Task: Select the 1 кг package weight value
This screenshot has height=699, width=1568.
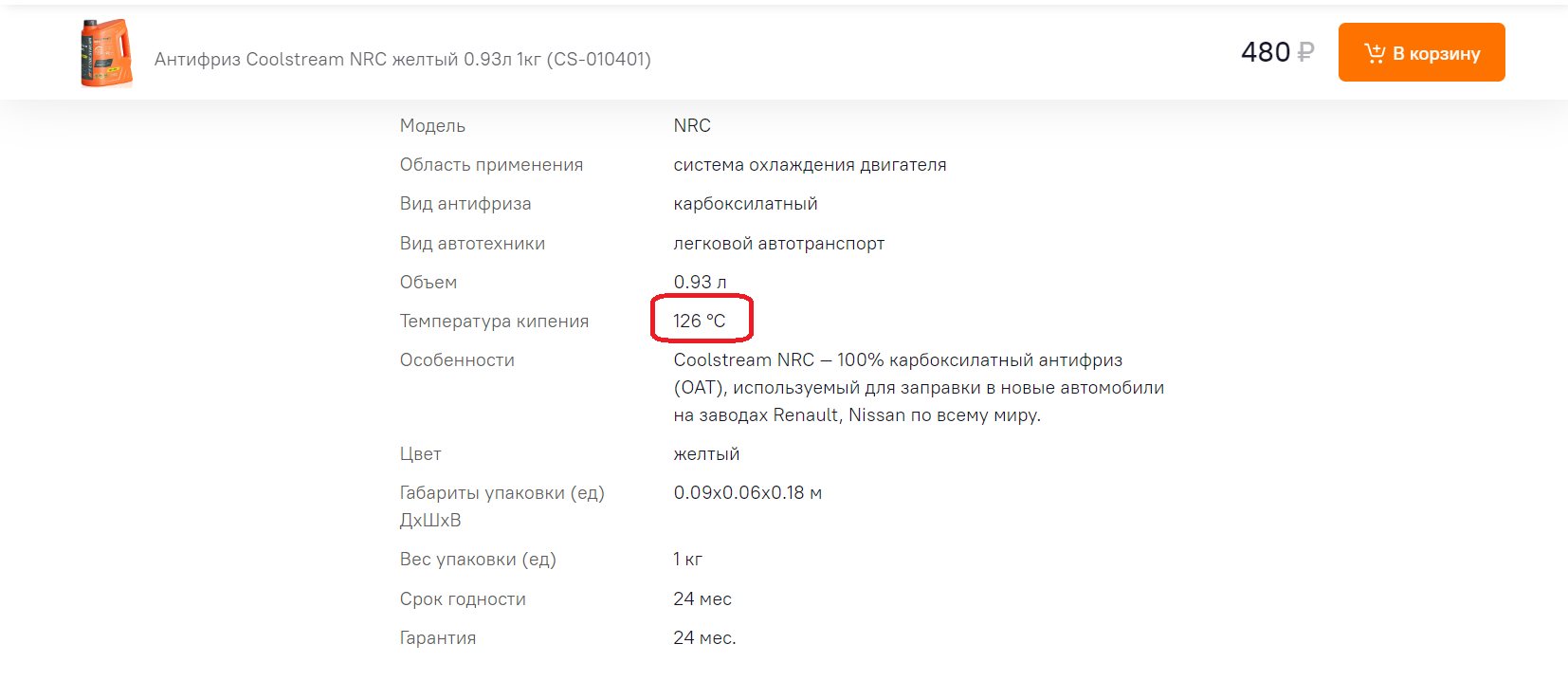Action: point(687,560)
